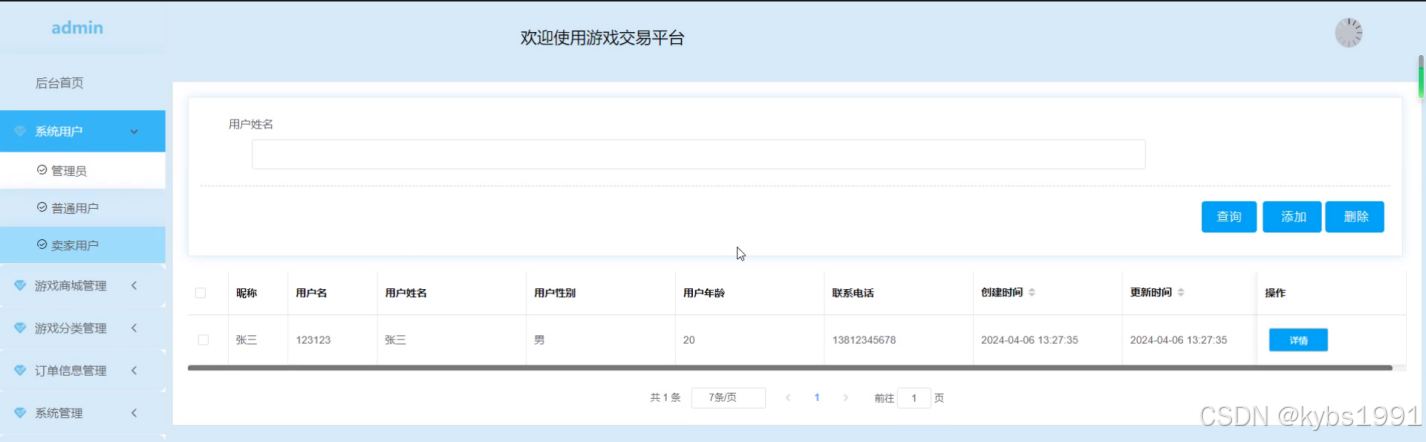Image resolution: width=1426 pixels, height=442 pixels.
Task: Open 详情 for the 张三 row
Action: (x=1298, y=340)
